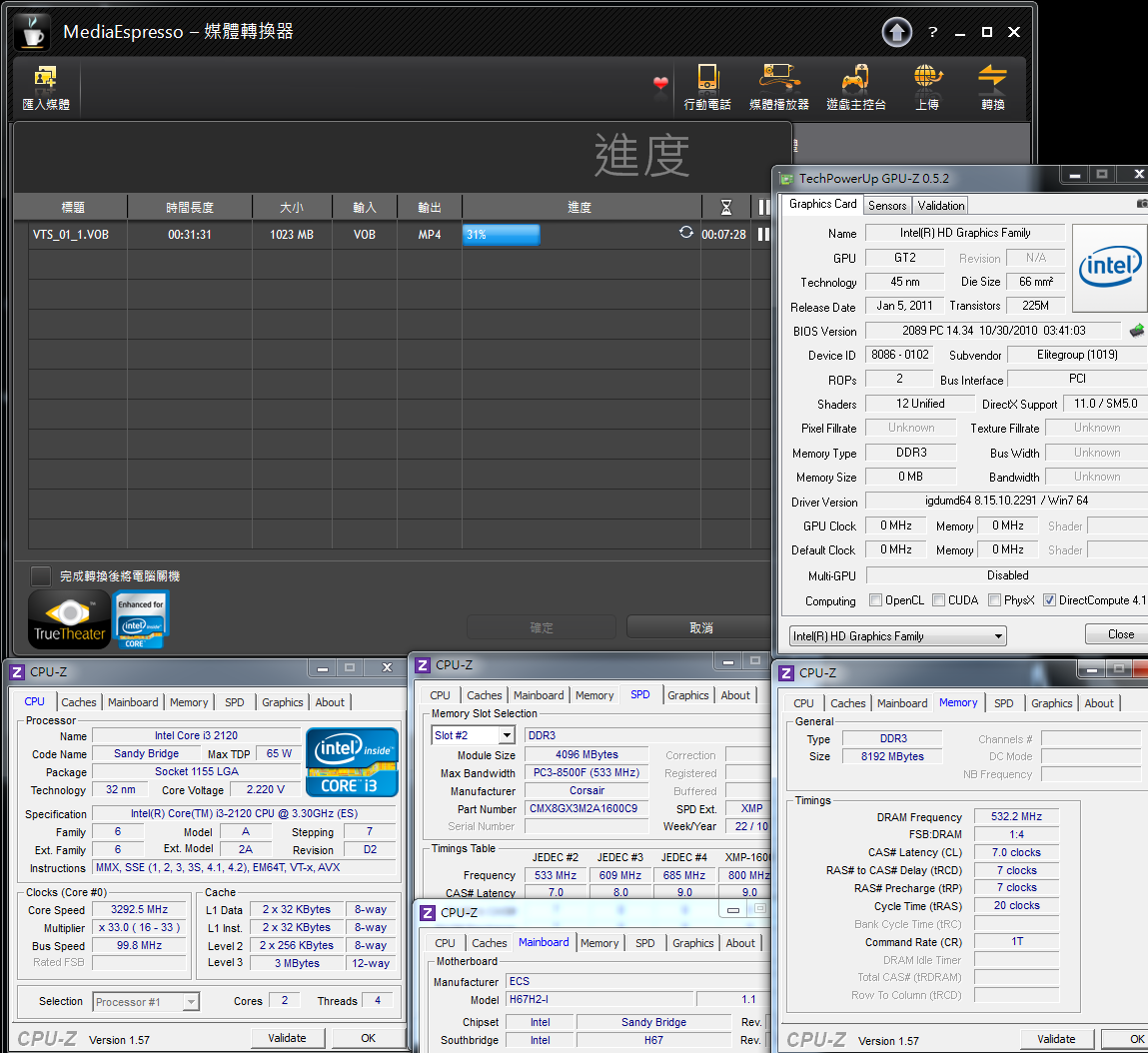Select the mobile phone (行動電話) device icon
This screenshot has height=1053, width=1148.
[707, 88]
